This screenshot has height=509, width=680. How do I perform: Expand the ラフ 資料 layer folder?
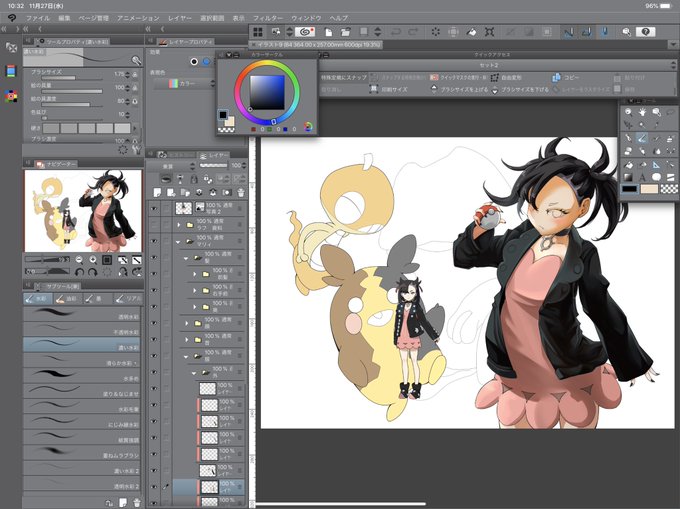tap(179, 225)
